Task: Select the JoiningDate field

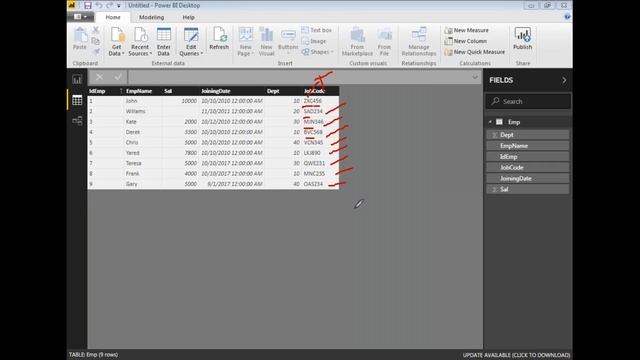Action: click(x=527, y=178)
